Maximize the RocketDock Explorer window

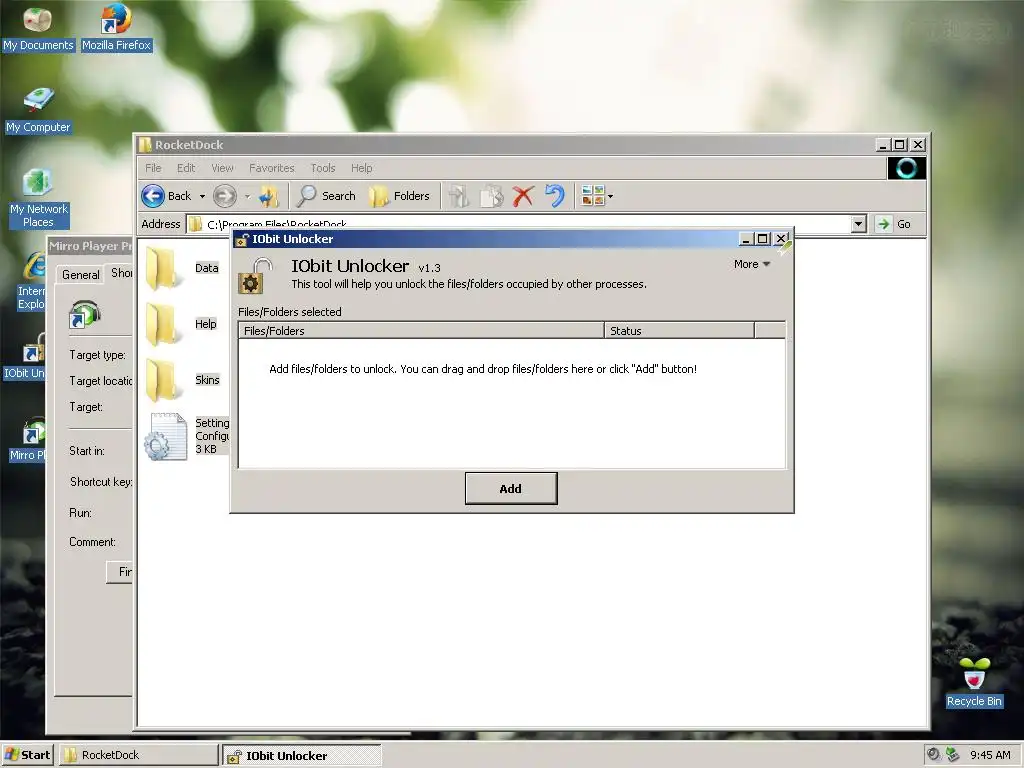900,145
